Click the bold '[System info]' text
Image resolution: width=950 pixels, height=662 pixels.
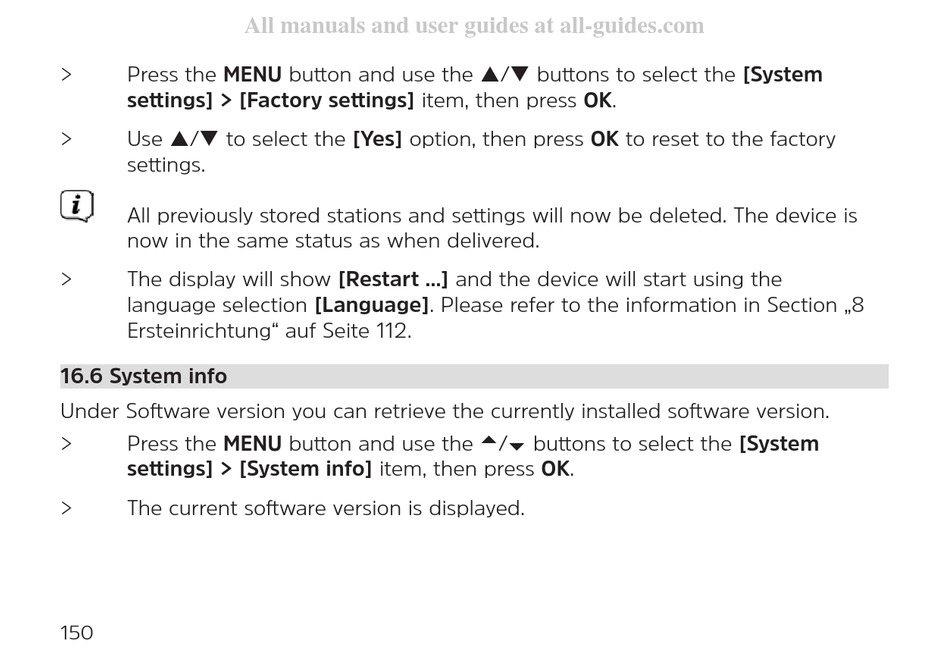pyautogui.click(x=305, y=469)
